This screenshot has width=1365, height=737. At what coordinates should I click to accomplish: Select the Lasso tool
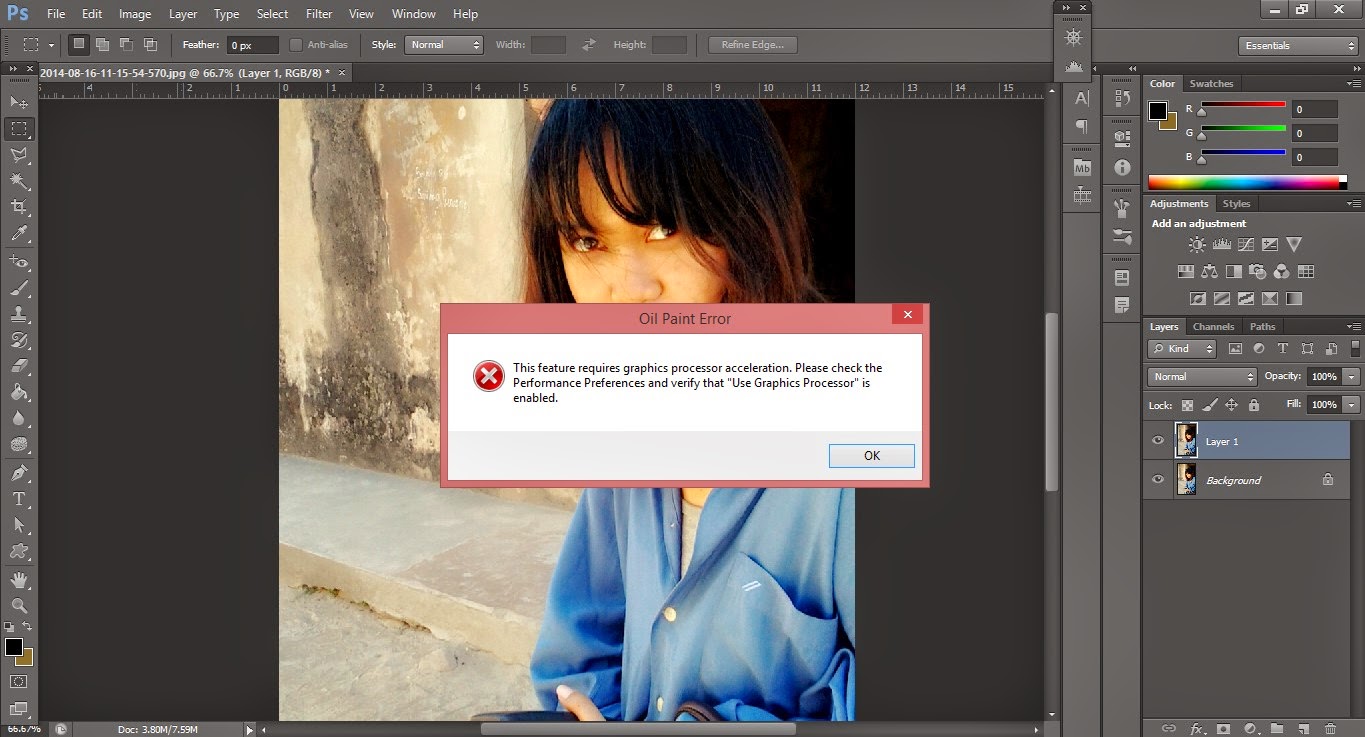pos(18,154)
